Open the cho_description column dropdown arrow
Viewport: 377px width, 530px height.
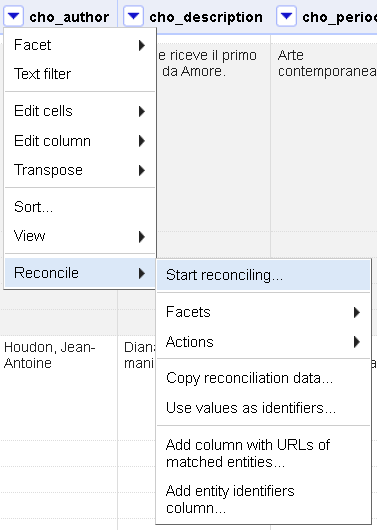(x=133, y=16)
